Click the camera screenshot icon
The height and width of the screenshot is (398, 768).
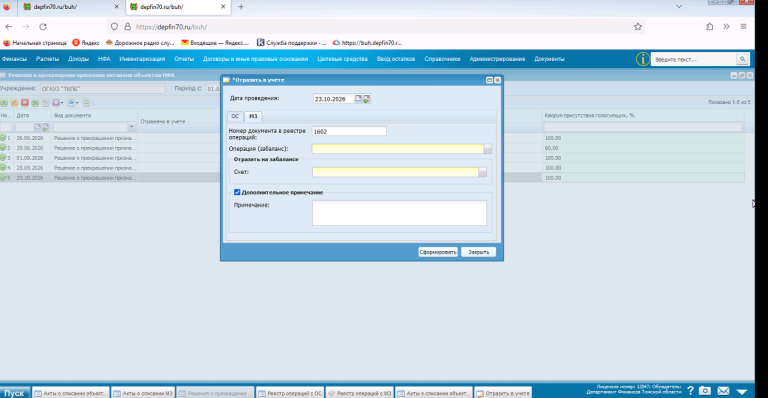pyautogui.click(x=705, y=391)
